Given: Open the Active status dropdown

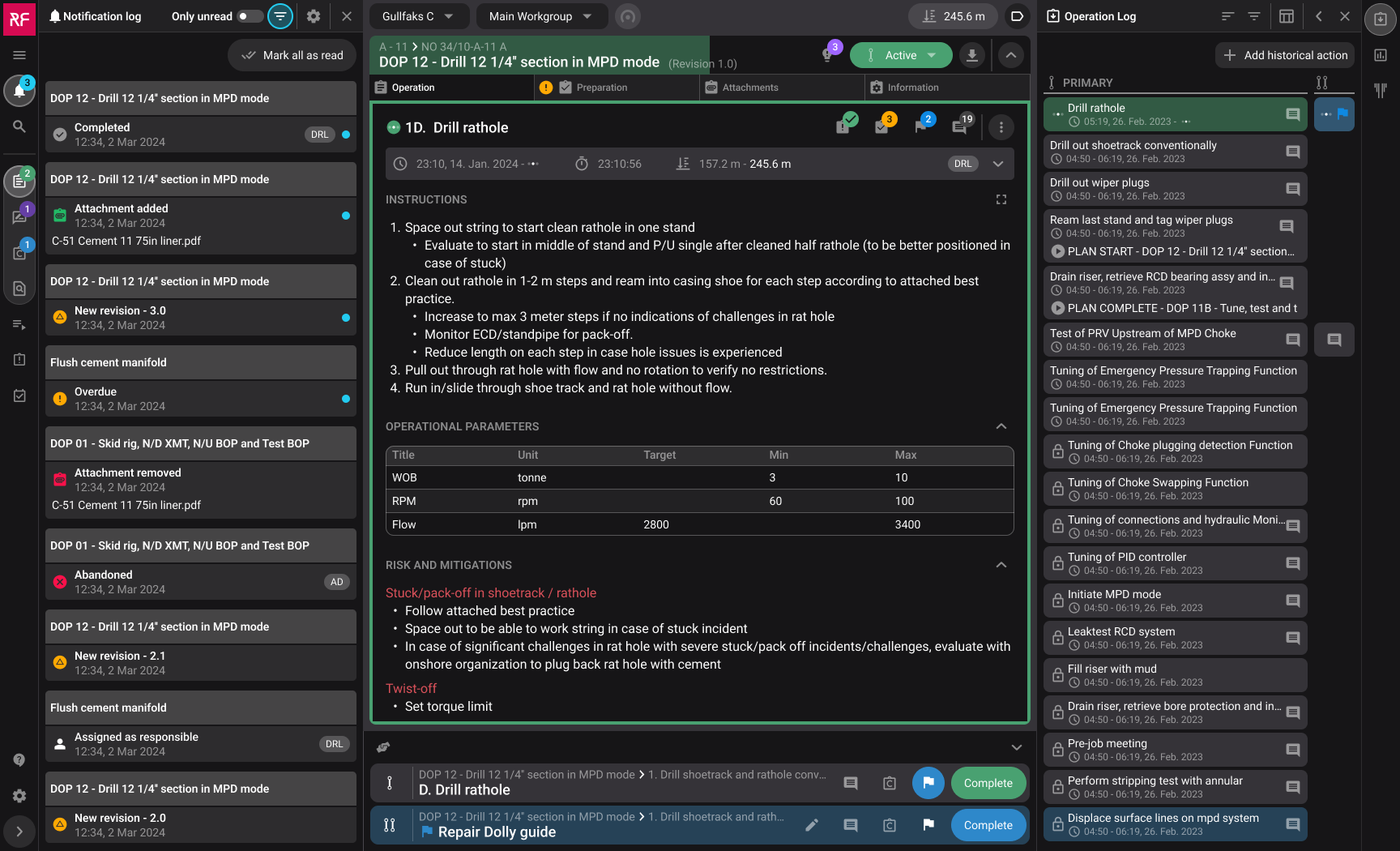Looking at the screenshot, I should [901, 55].
